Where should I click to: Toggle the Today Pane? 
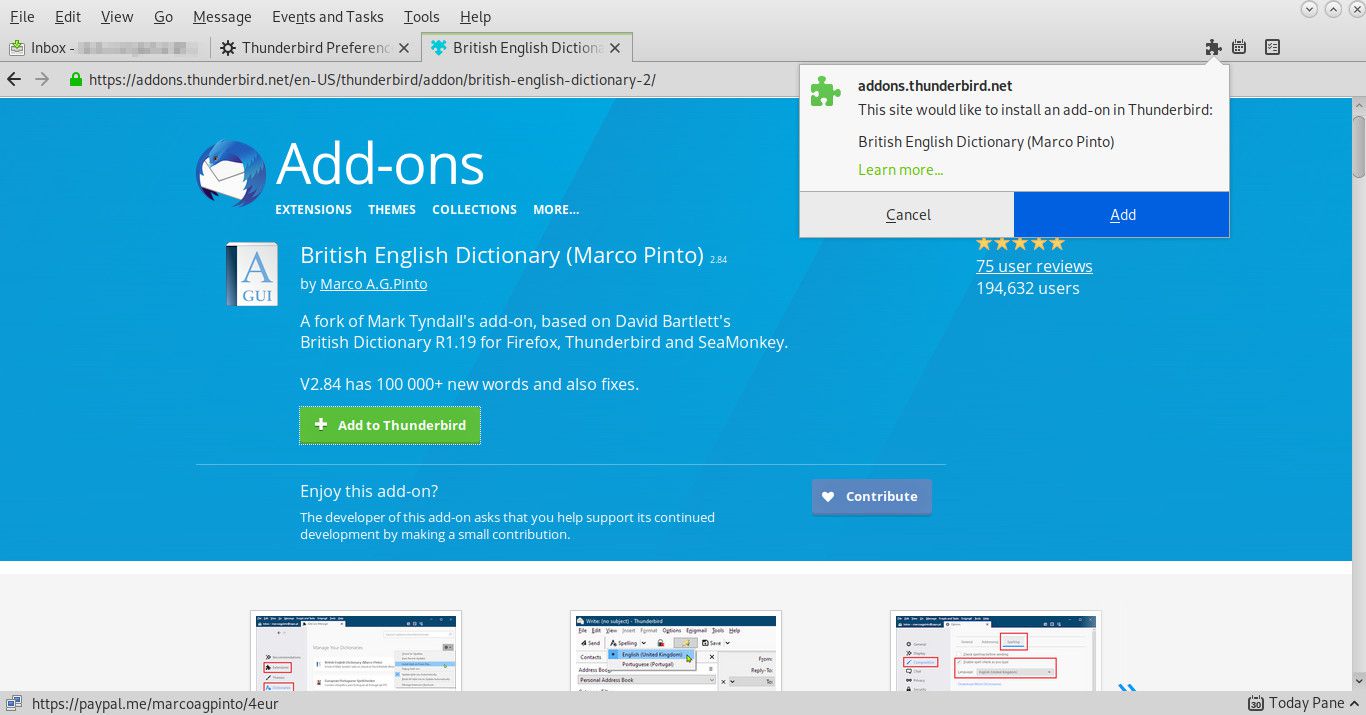(1296, 703)
